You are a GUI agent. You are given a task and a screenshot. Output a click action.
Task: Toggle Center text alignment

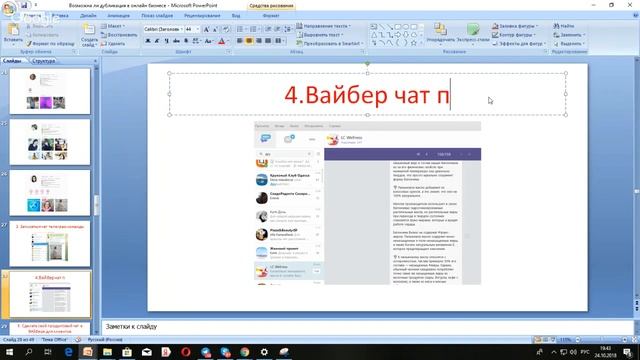click(249, 41)
